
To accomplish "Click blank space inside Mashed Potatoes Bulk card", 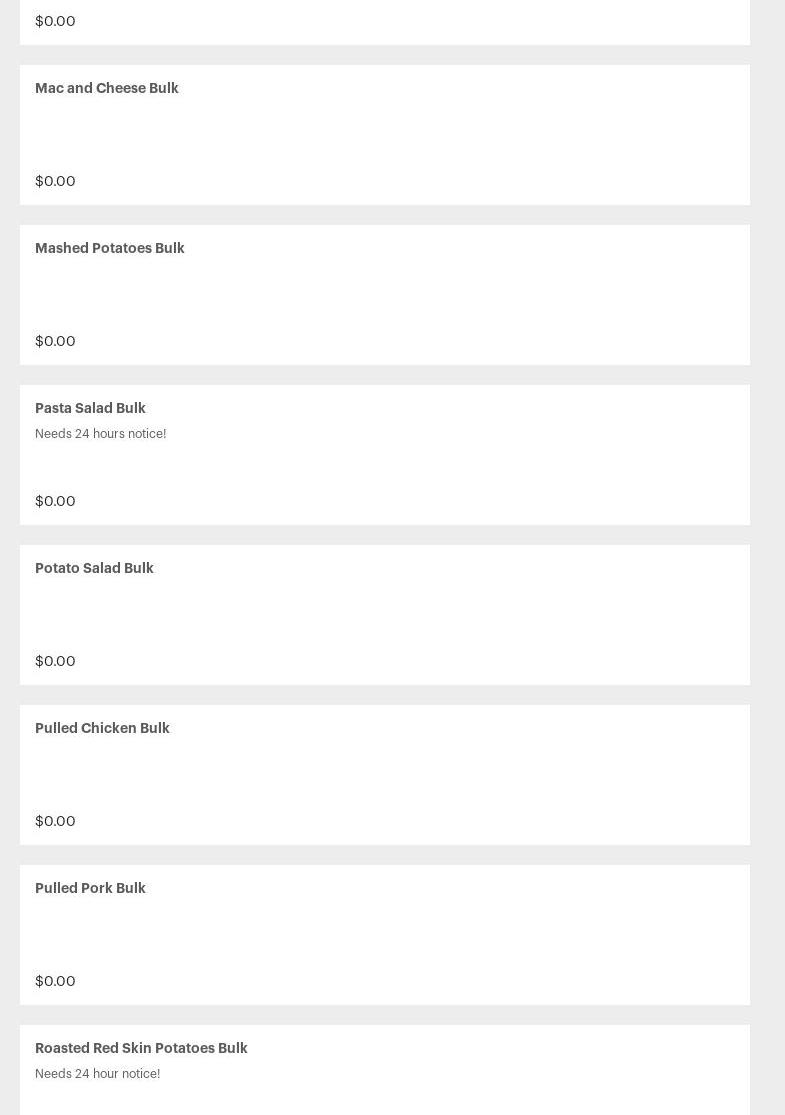I will click(385, 295).
